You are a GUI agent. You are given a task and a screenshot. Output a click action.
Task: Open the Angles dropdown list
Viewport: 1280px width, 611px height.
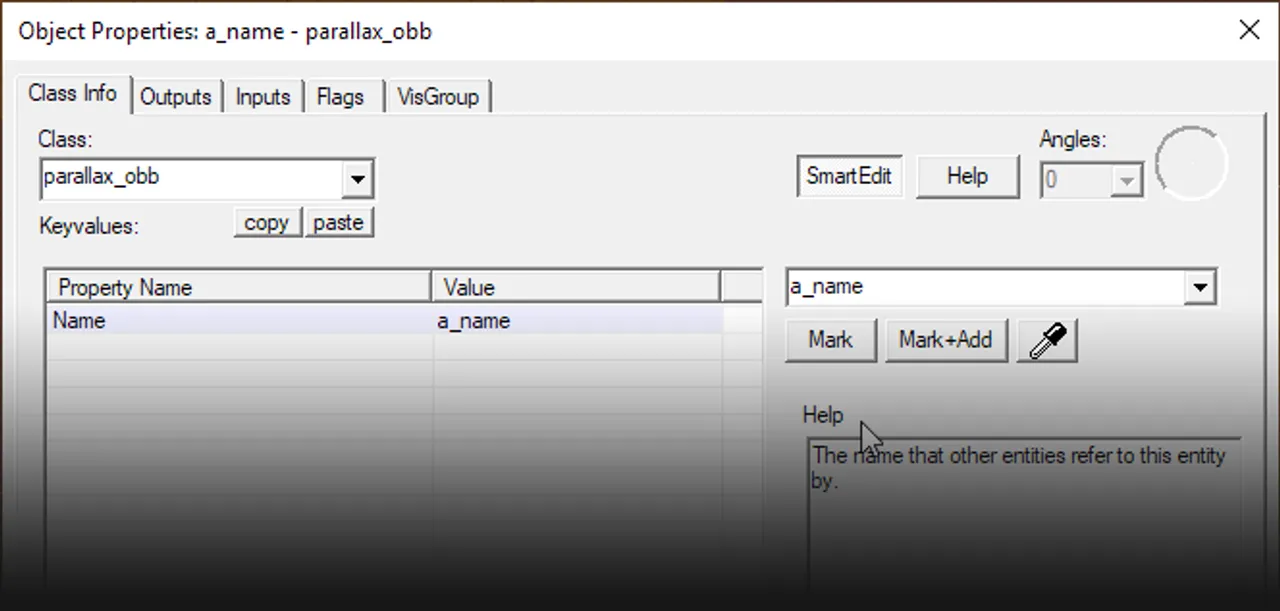1127,181
